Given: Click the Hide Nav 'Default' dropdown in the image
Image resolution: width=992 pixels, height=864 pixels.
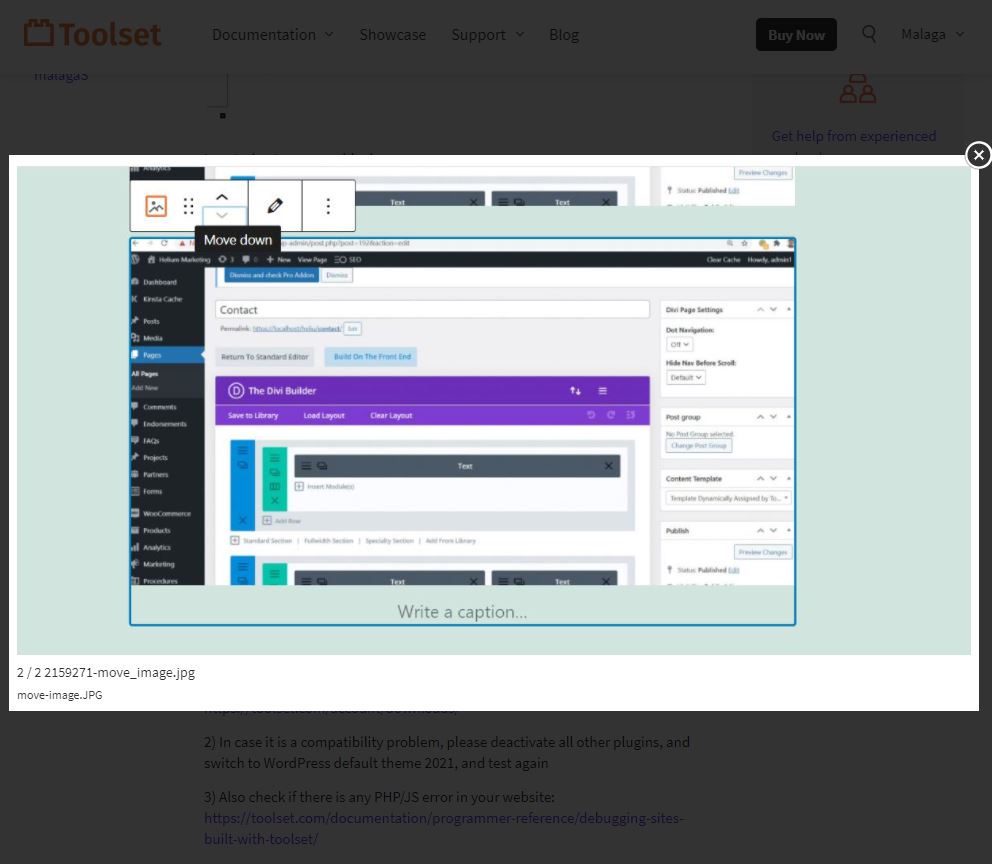Looking at the screenshot, I should click(686, 378).
